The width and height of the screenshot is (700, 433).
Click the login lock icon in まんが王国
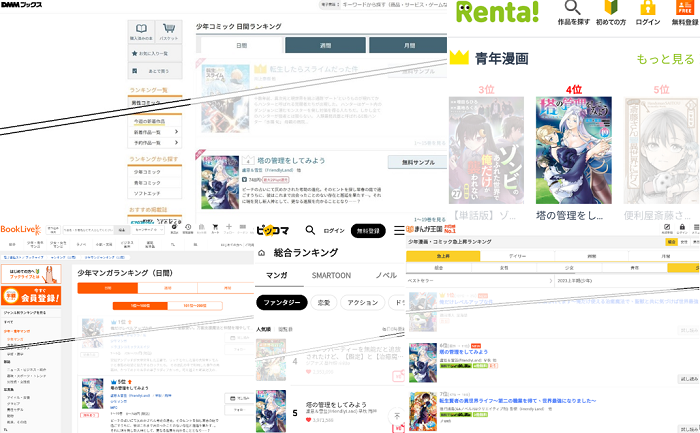[682, 229]
